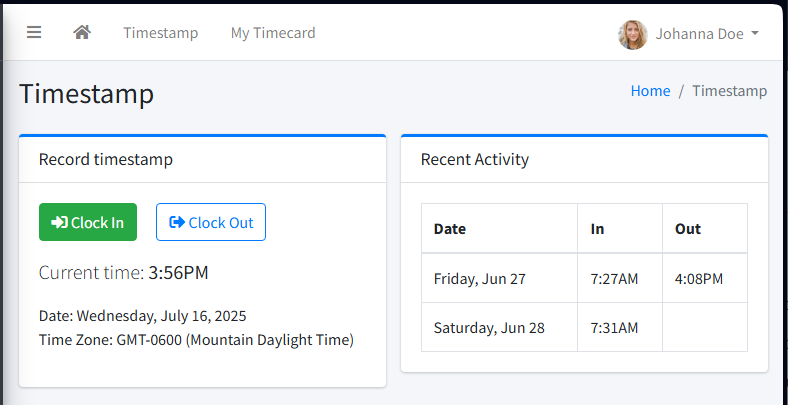Click the Recent Activity panel header

pos(475,159)
